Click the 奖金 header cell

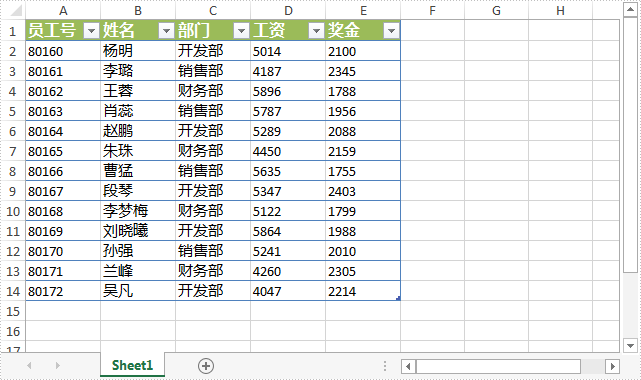tap(363, 31)
